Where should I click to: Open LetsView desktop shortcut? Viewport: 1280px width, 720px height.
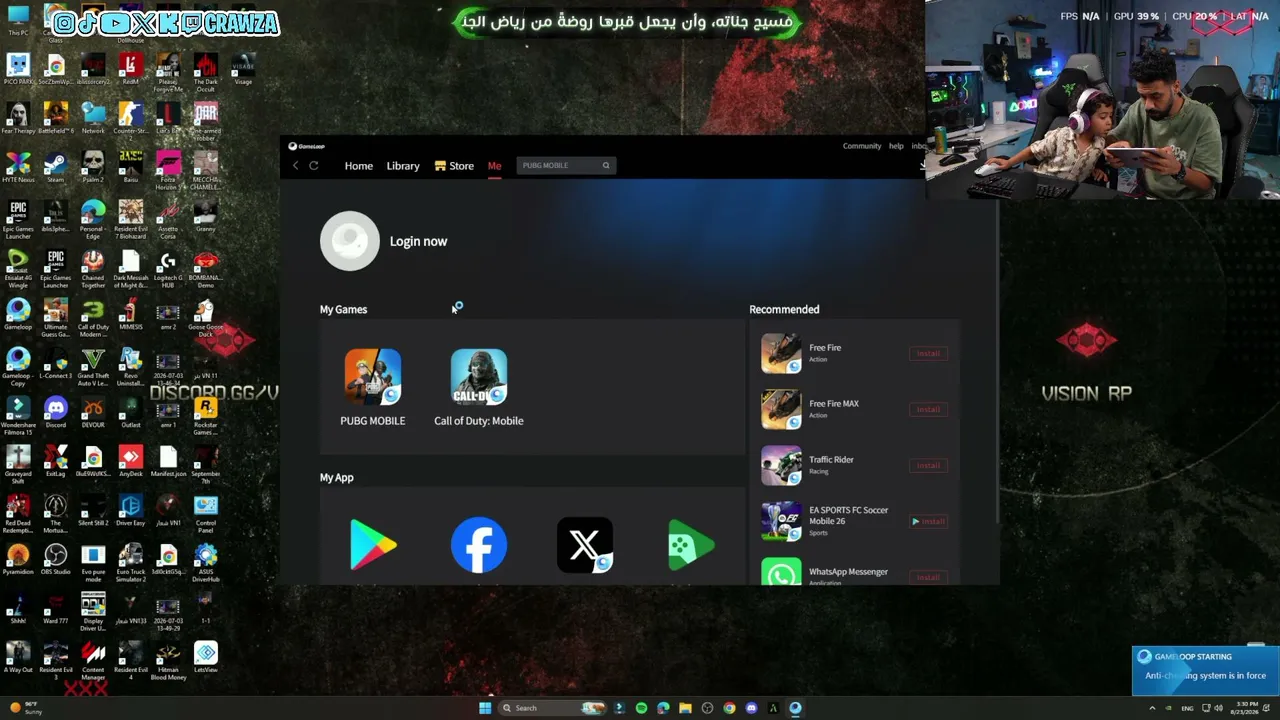coord(205,656)
